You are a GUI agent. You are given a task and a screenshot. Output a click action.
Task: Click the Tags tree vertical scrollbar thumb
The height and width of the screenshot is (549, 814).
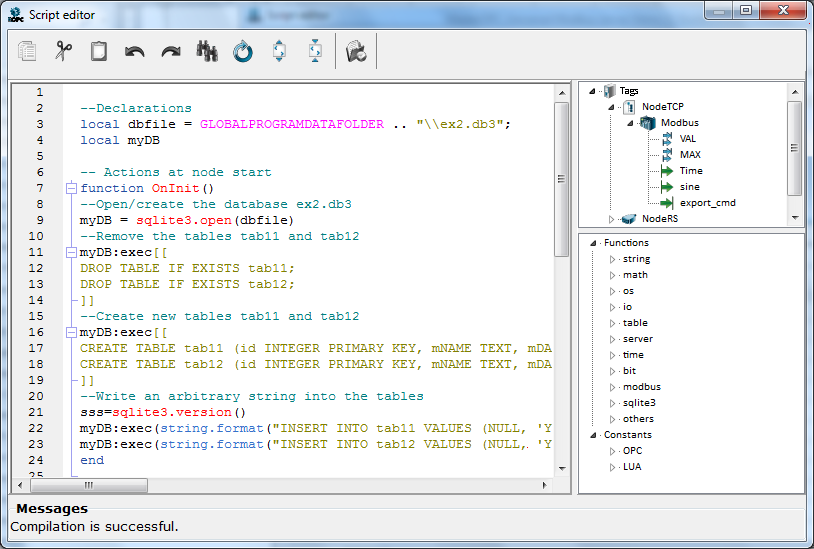click(794, 148)
